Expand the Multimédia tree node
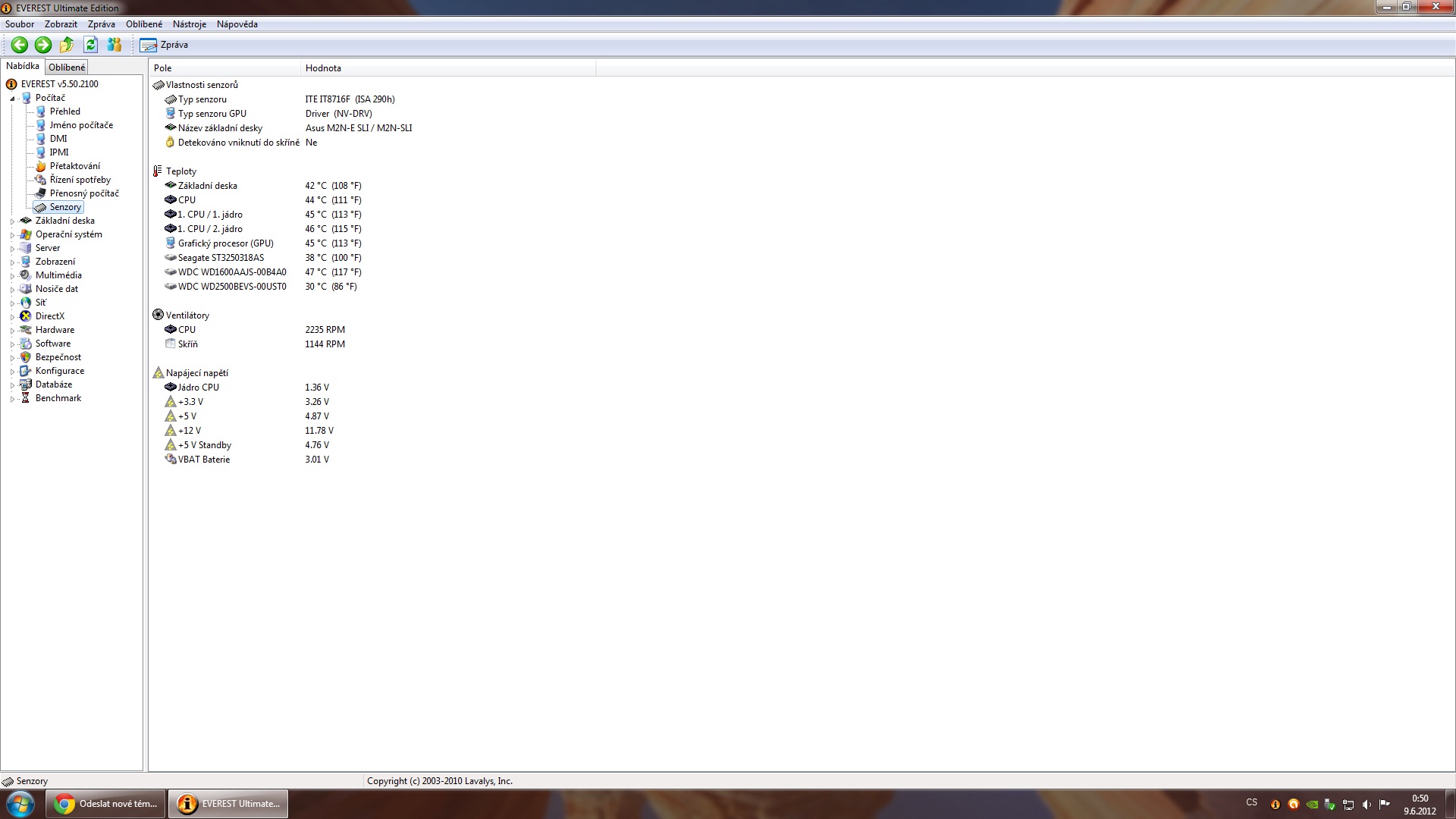The width and height of the screenshot is (1456, 819). click(x=13, y=276)
